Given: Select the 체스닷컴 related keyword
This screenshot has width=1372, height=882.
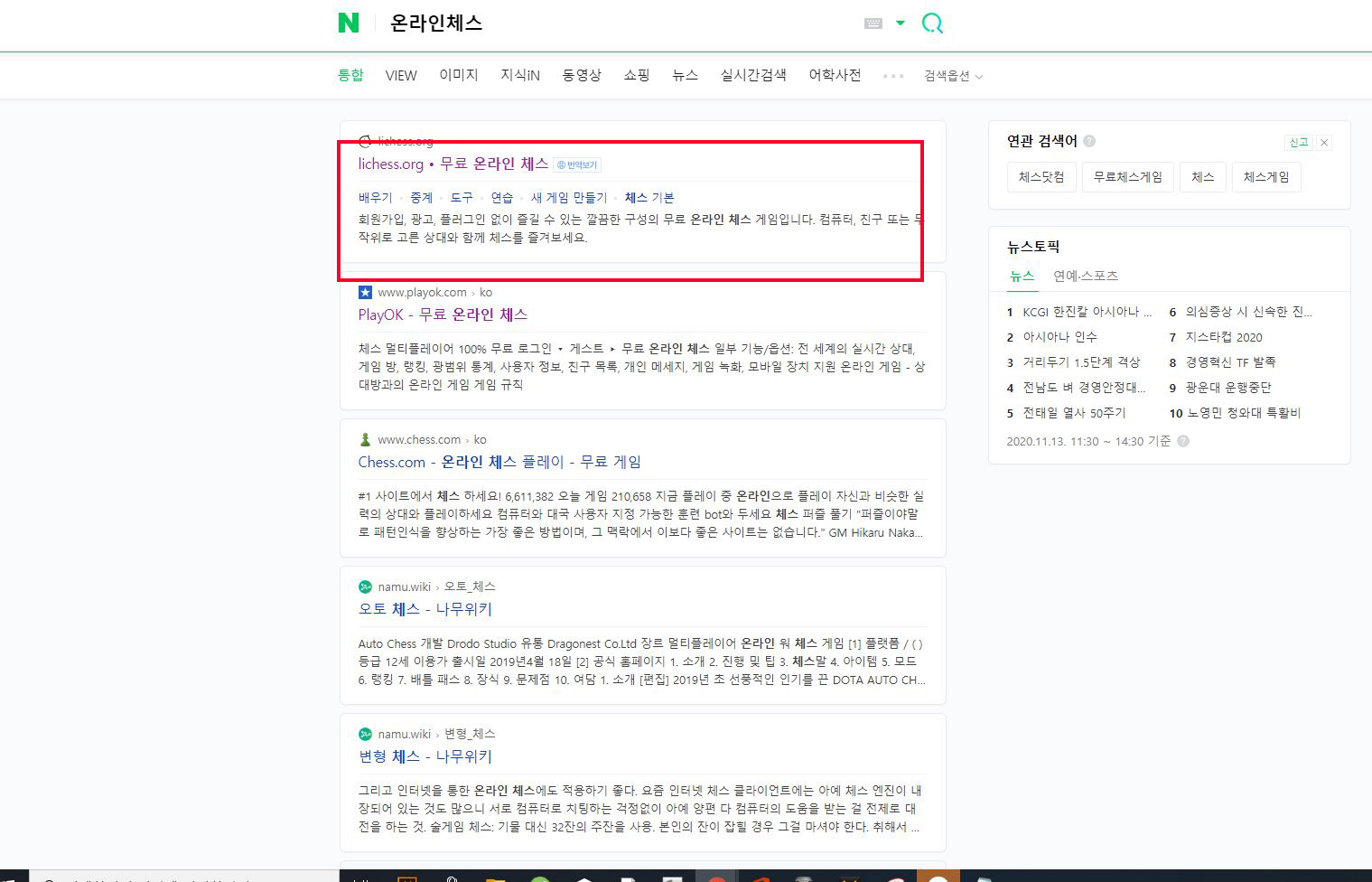Looking at the screenshot, I should [1041, 177].
